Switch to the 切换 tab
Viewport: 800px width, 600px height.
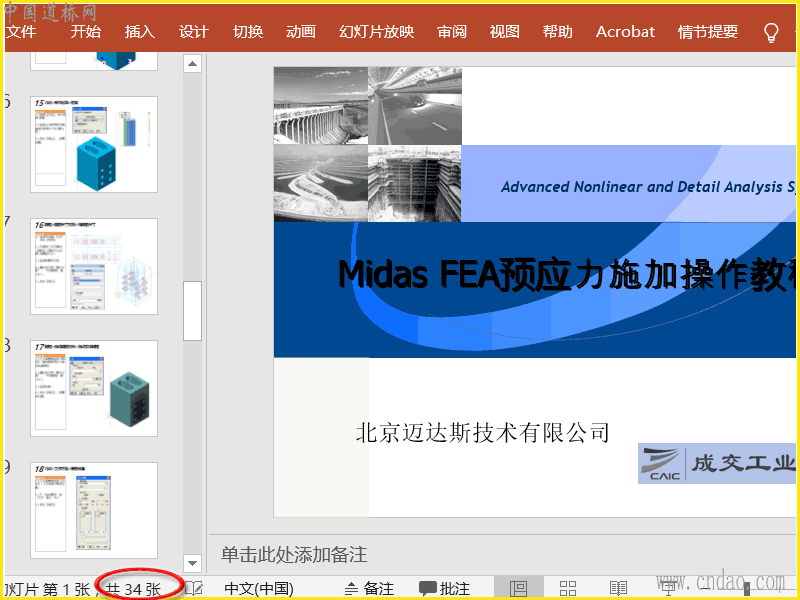point(248,32)
